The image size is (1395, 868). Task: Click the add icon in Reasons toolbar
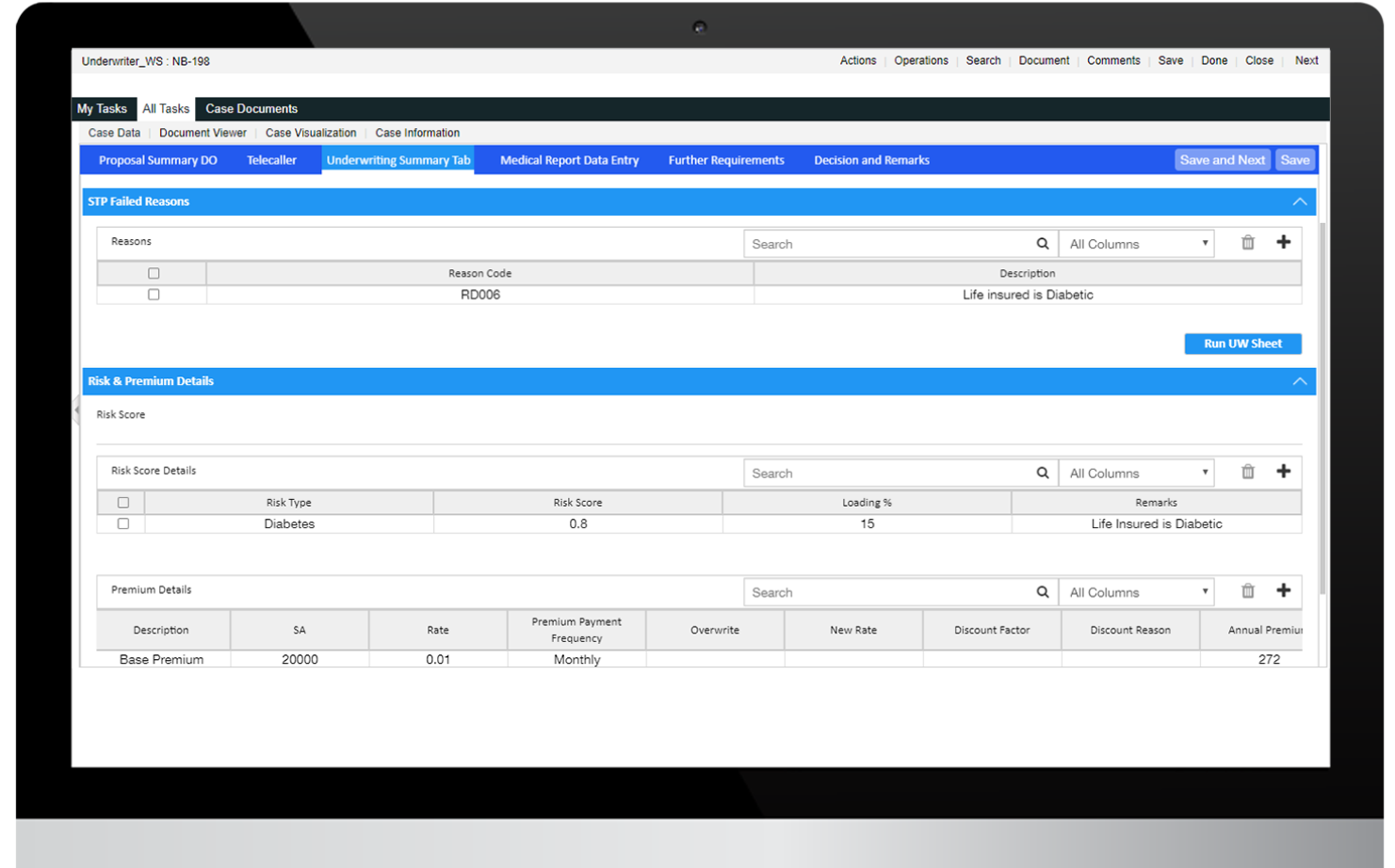[x=1283, y=242]
